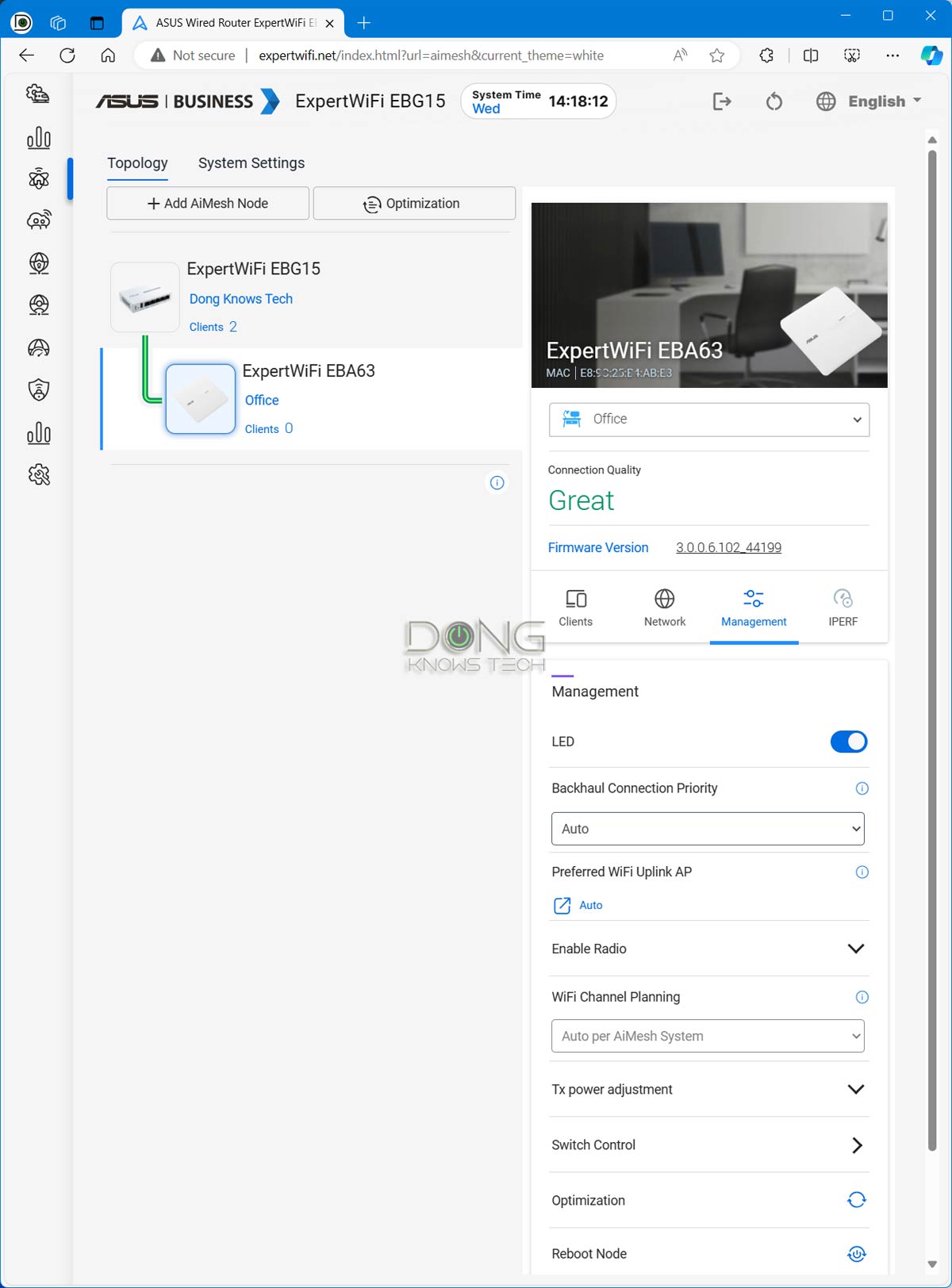Click the System Time display
The height and width of the screenshot is (1288, 952).
point(539,102)
